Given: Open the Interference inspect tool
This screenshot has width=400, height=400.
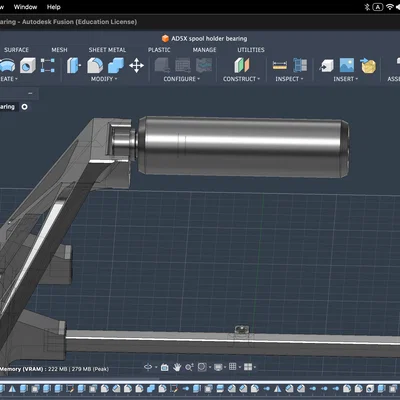Looking at the screenshot, I should click(300, 65).
